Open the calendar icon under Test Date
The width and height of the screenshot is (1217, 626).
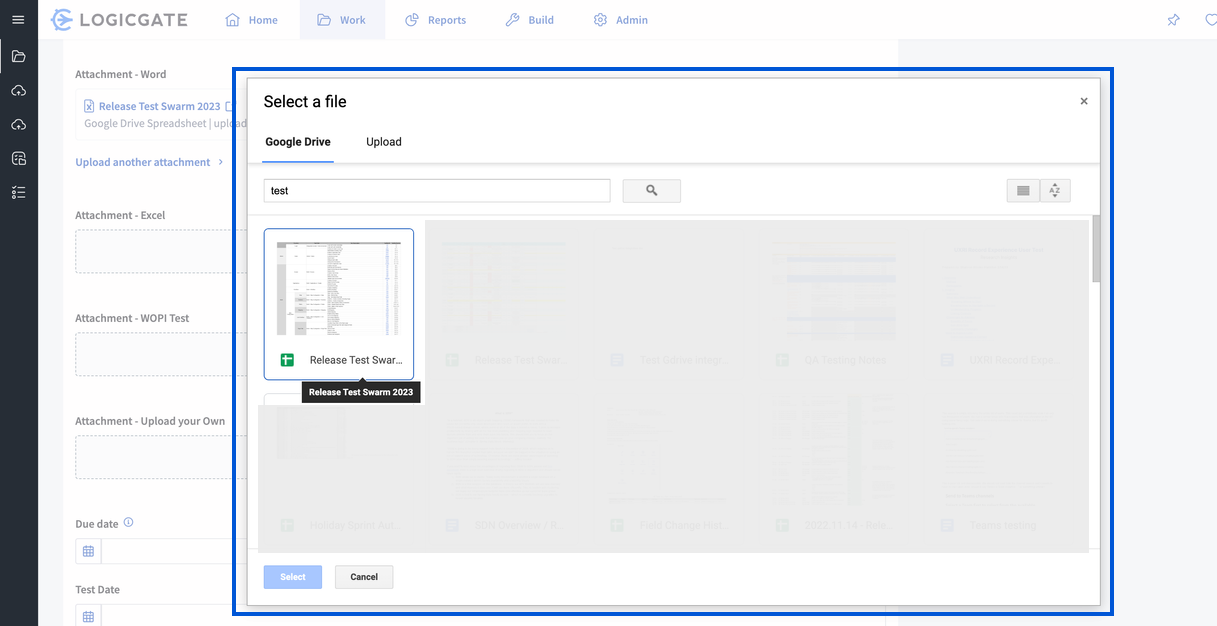[x=88, y=616]
